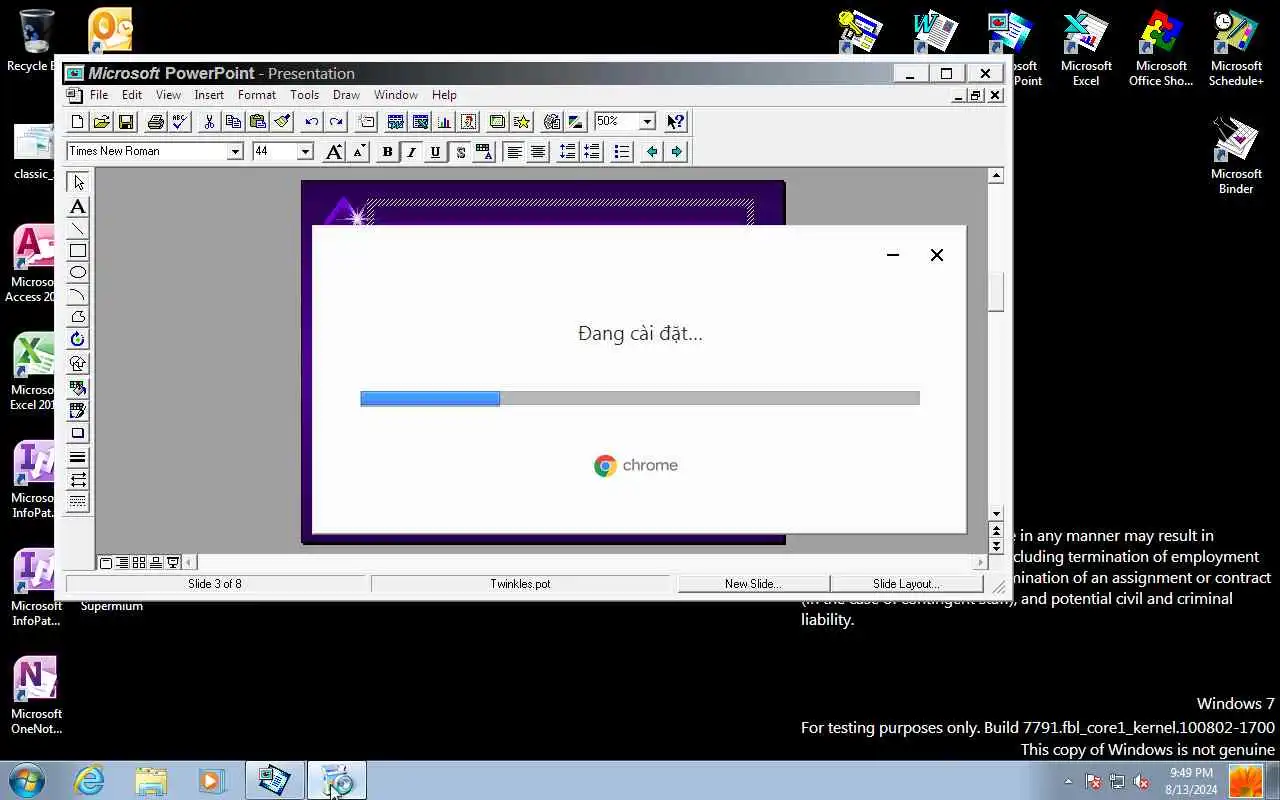Image resolution: width=1280 pixels, height=800 pixels.
Task: Click the New presentation icon
Action: (78, 122)
